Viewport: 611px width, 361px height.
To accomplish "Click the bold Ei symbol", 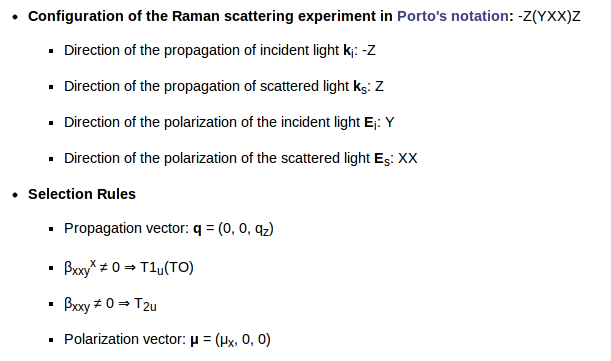I will tap(370, 123).
